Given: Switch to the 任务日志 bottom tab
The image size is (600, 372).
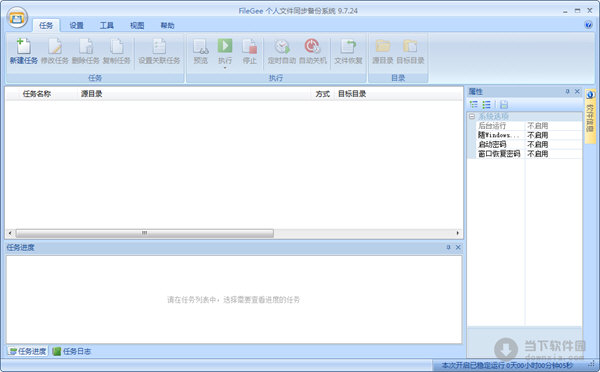Looking at the screenshot, I should [x=72, y=351].
